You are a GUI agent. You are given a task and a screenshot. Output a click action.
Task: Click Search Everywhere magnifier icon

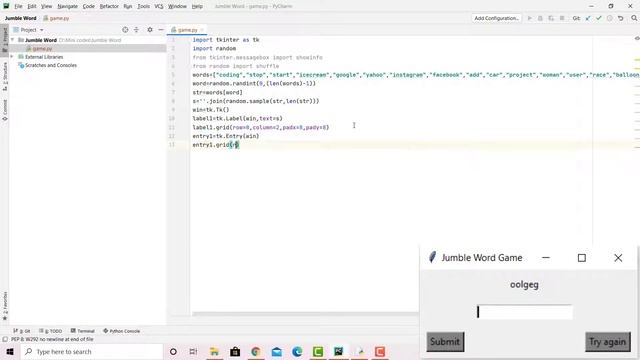(x=634, y=18)
